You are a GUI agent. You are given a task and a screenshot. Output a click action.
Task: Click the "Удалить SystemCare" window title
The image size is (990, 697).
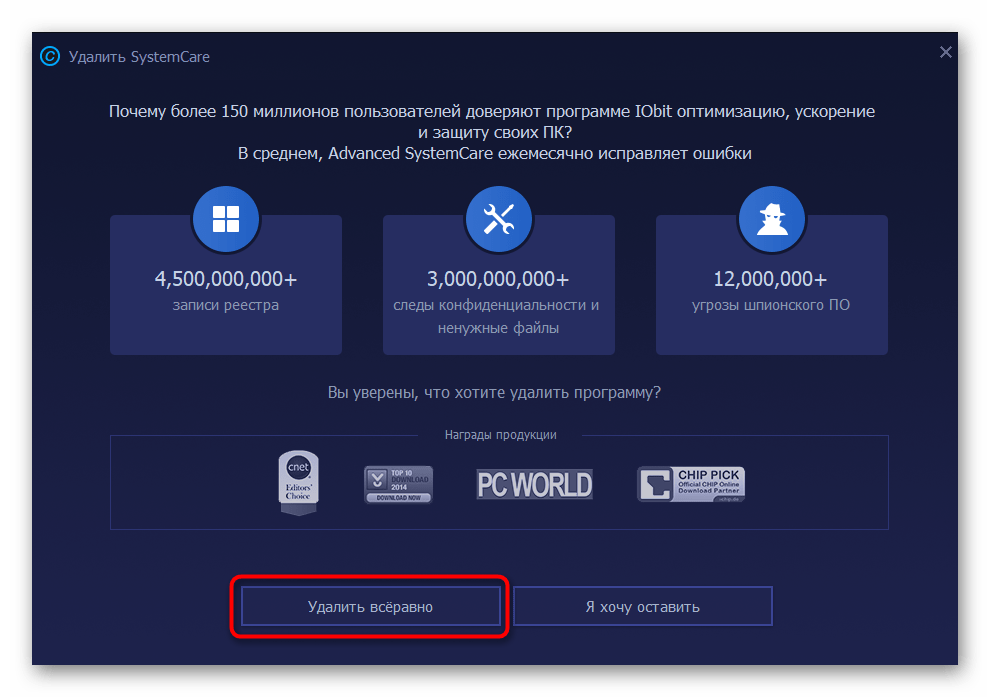click(x=139, y=57)
